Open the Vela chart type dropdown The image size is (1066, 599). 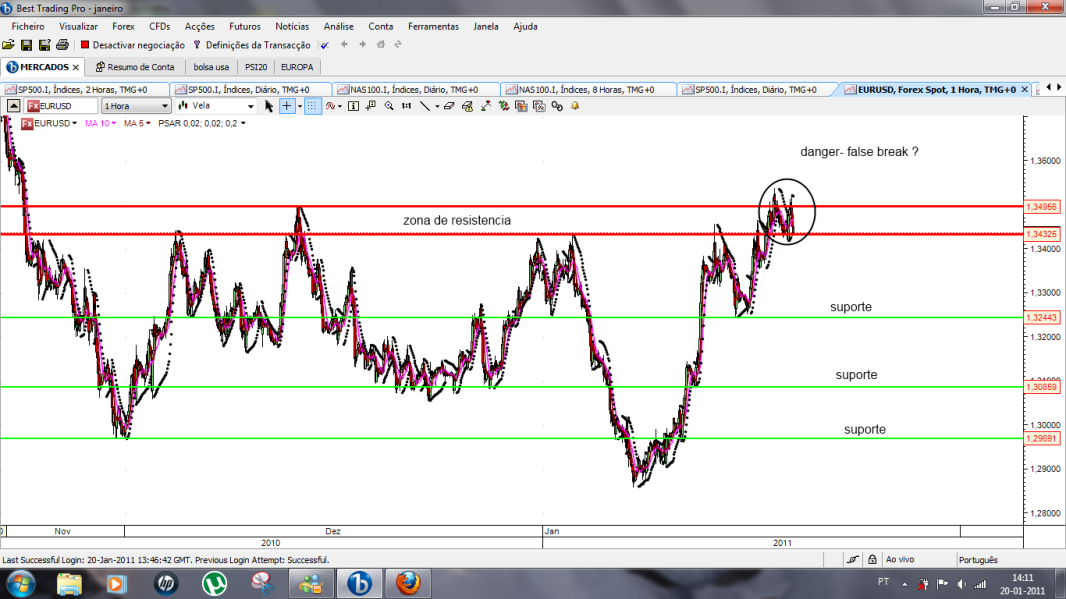[x=216, y=106]
